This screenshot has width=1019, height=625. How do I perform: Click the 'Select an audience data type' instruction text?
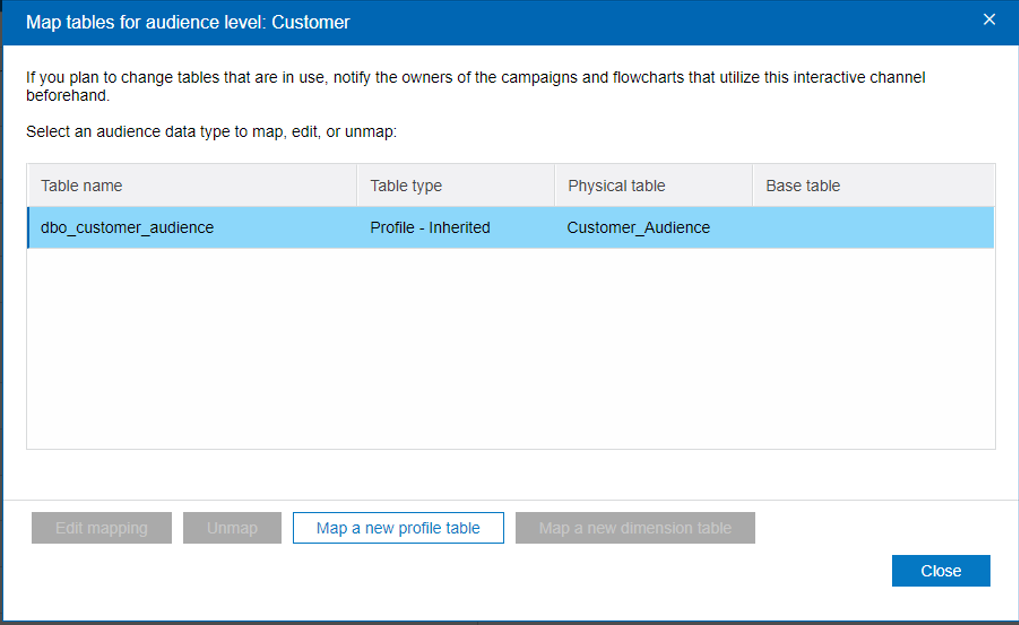coord(212,131)
